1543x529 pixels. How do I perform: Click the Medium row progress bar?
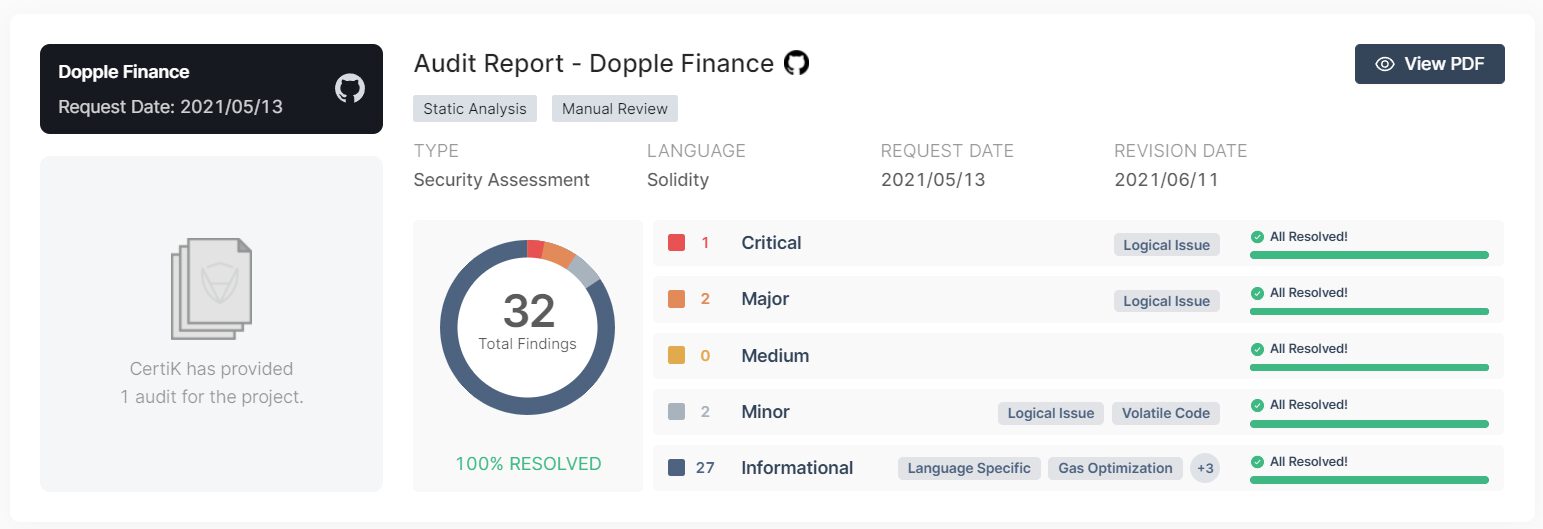[1369, 367]
